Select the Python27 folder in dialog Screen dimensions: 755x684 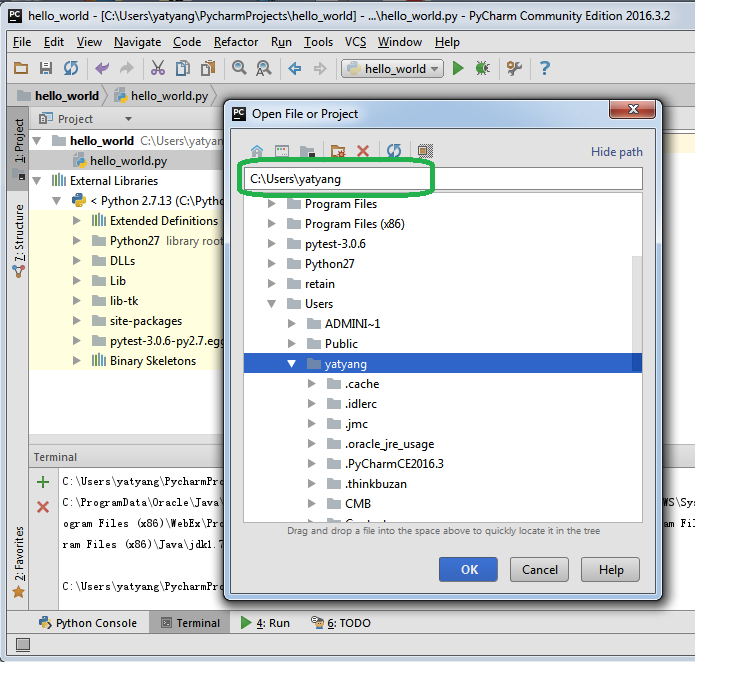(x=329, y=264)
